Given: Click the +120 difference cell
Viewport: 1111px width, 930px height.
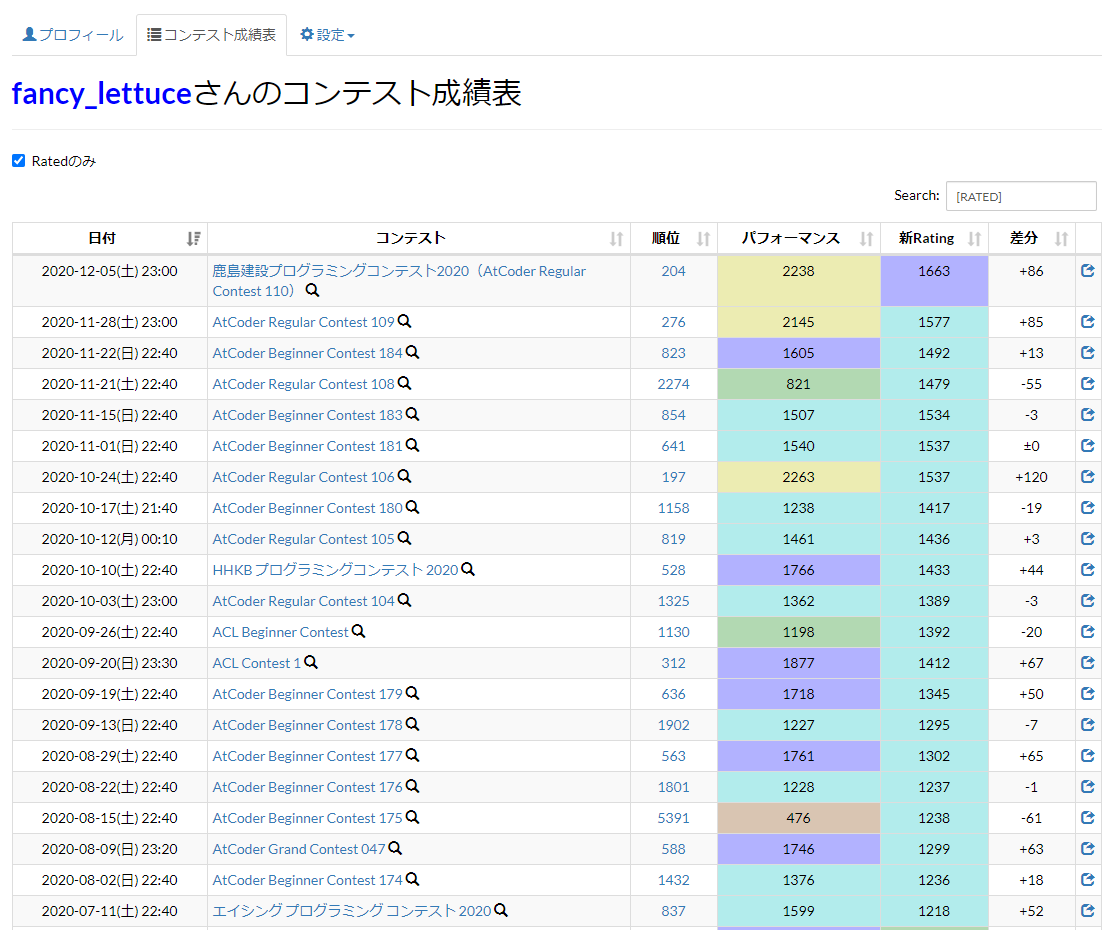Looking at the screenshot, I should 1032,477.
